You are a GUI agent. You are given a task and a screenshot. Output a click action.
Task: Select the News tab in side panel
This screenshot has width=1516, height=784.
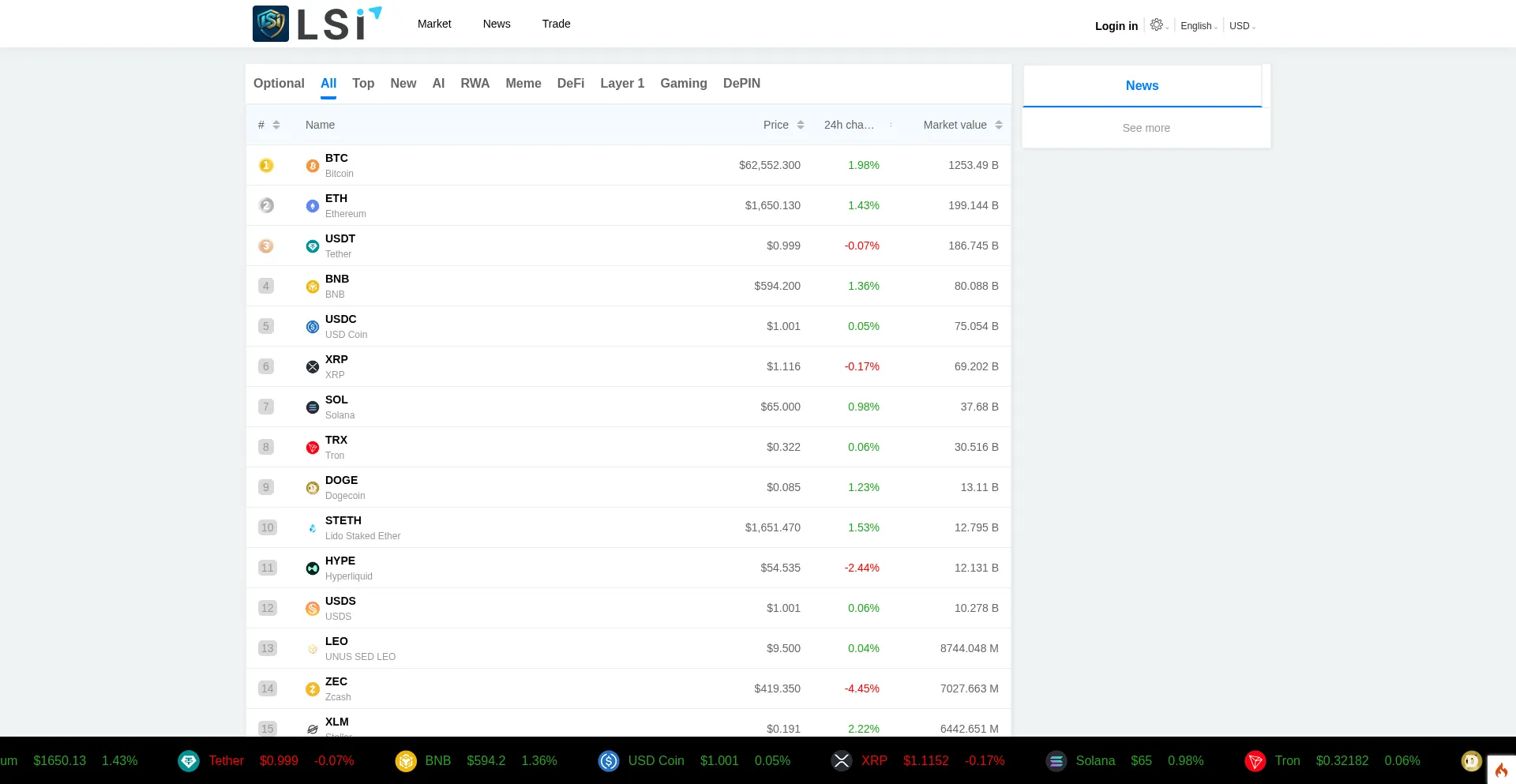1142,86
